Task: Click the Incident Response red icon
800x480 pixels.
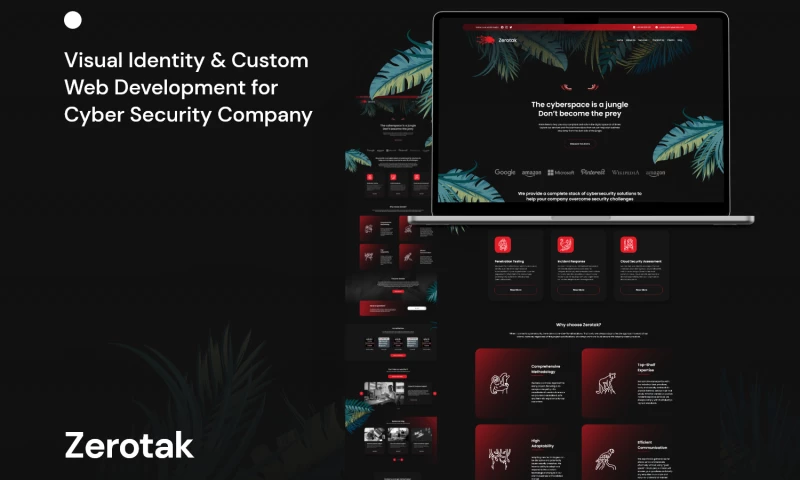Action: 565,245
